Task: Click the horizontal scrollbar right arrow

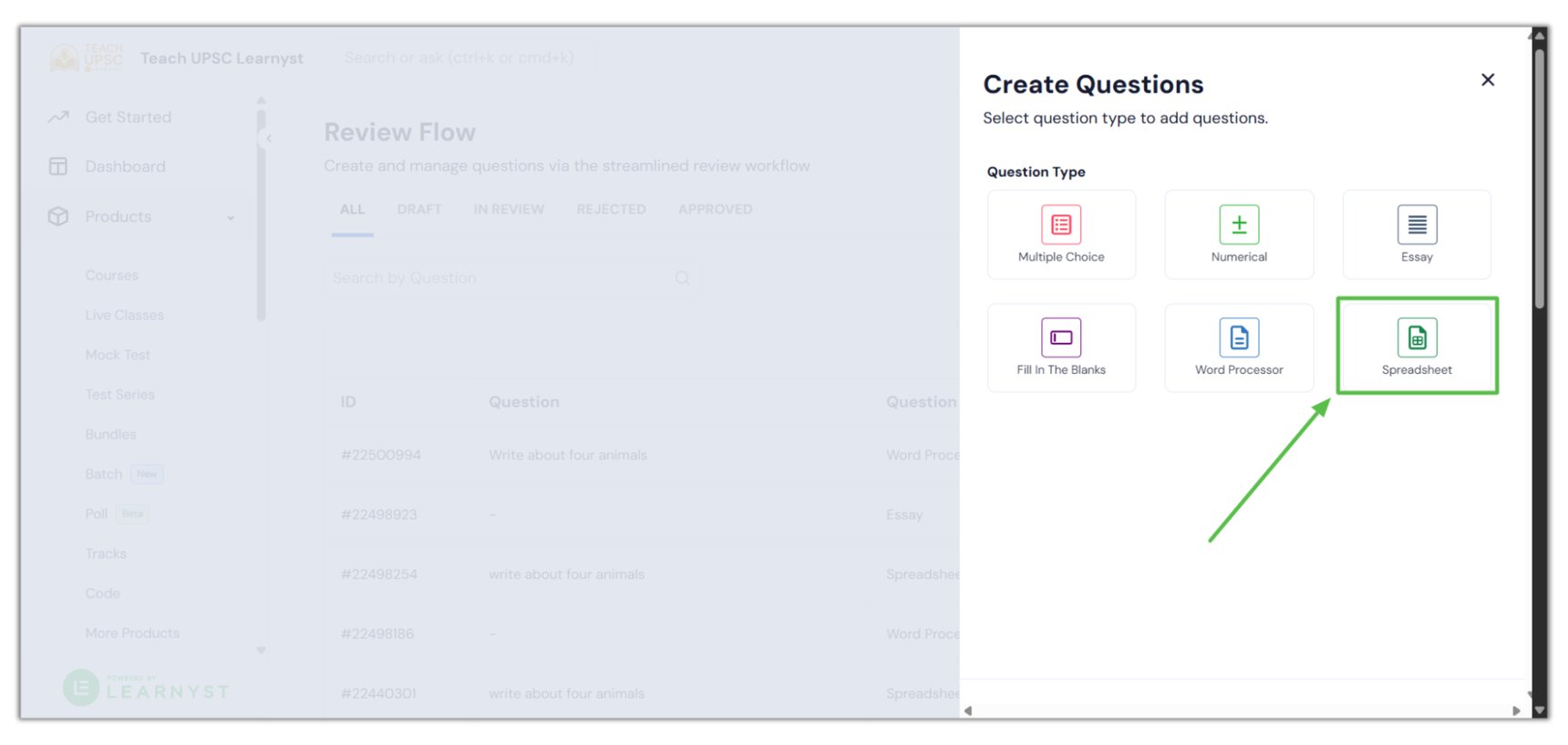Action: 1516,710
